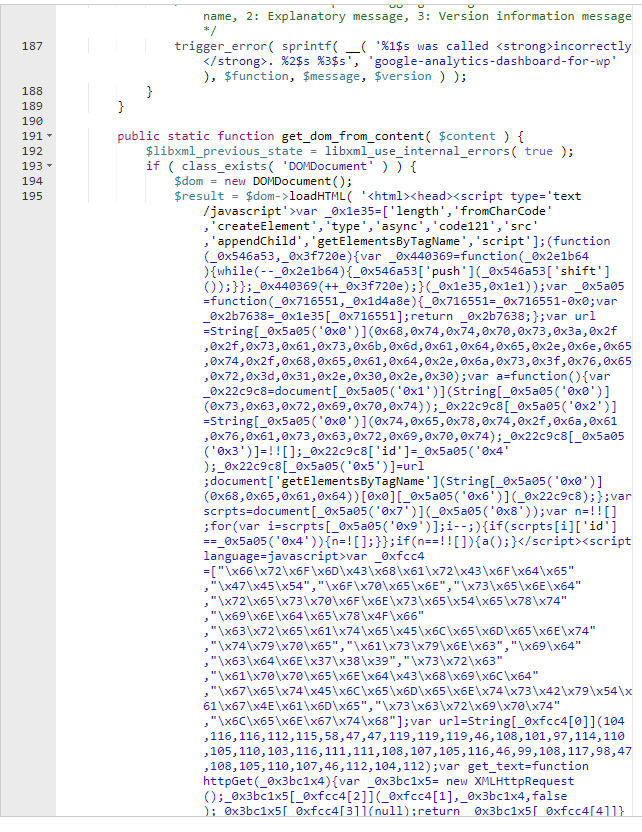
Task: Click 'new XMLHttpRequest' text
Action: (x=510, y=782)
